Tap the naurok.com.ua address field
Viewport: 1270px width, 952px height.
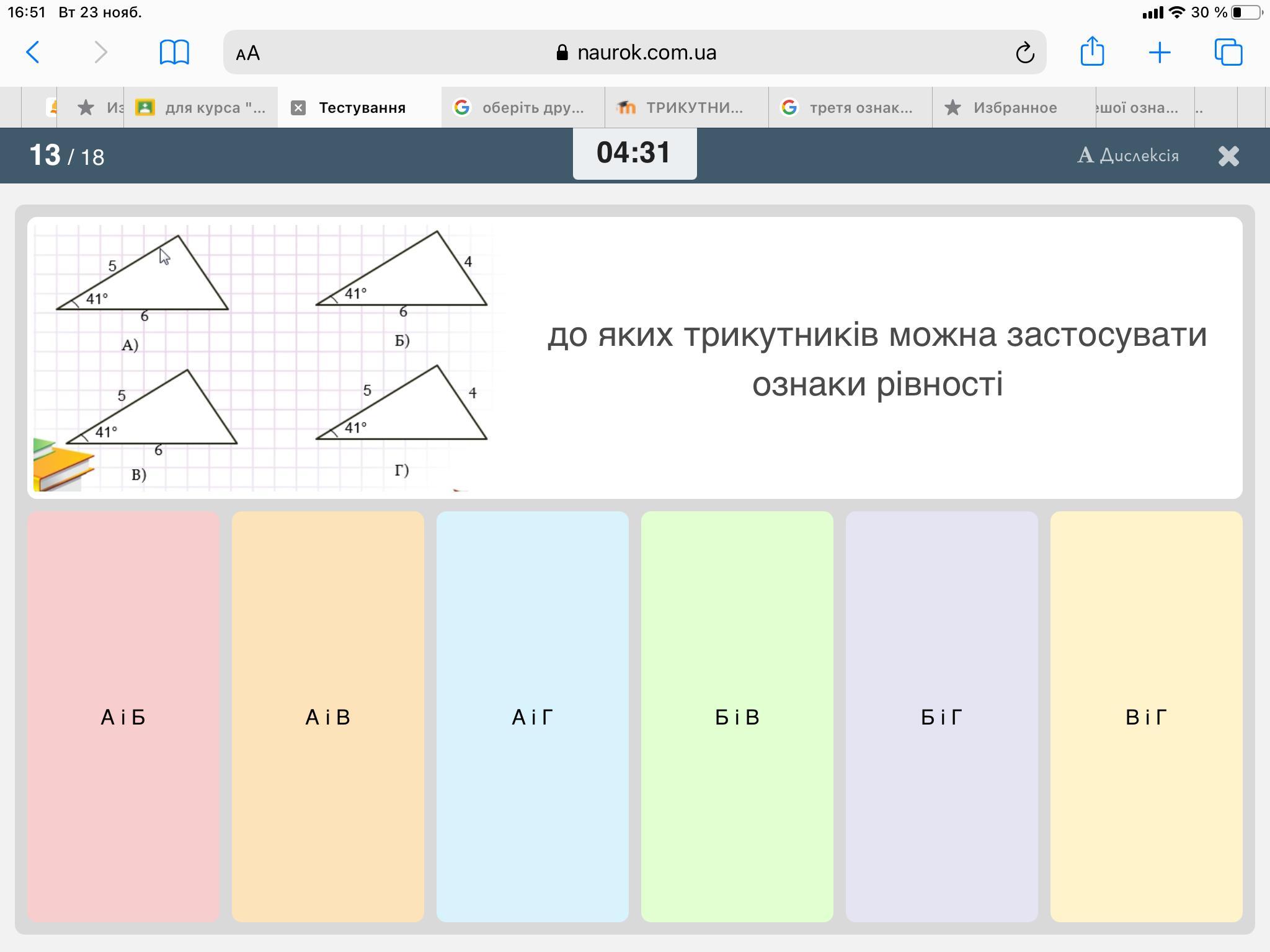point(636,53)
